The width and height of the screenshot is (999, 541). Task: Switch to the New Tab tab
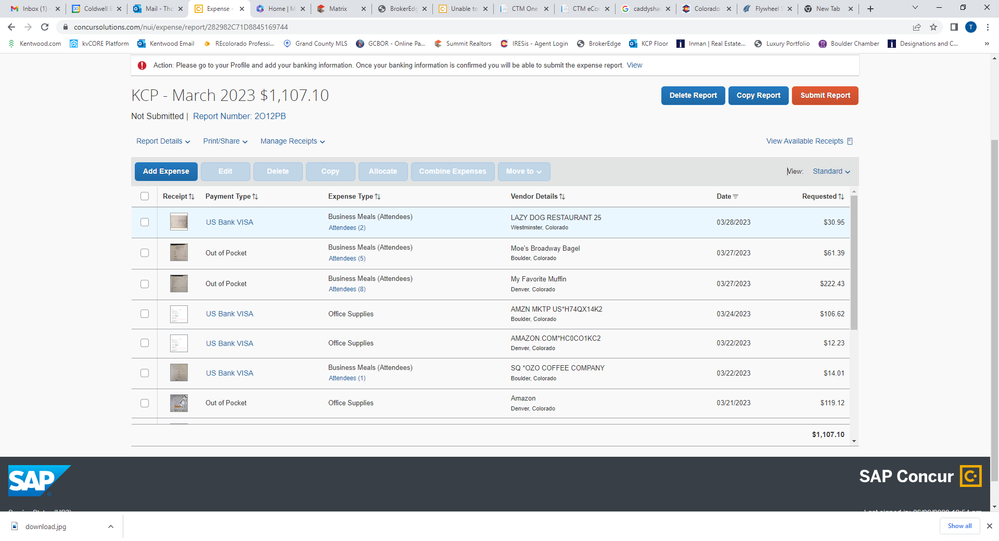pyautogui.click(x=828, y=9)
